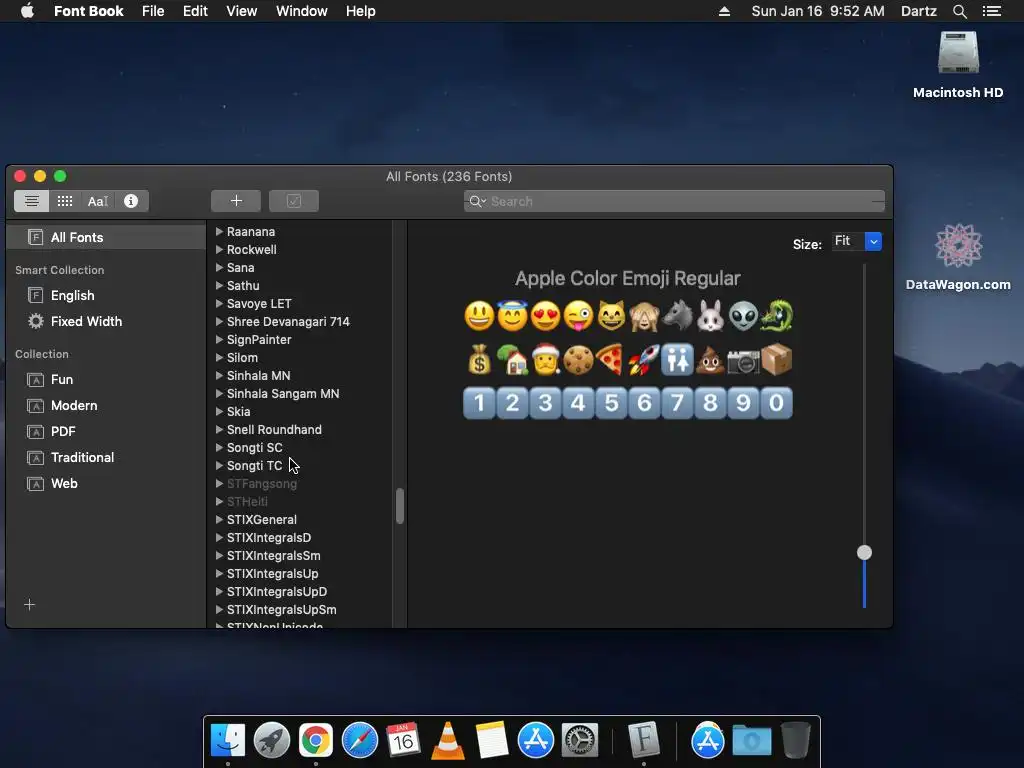Click the All Fonts icon

(35, 237)
